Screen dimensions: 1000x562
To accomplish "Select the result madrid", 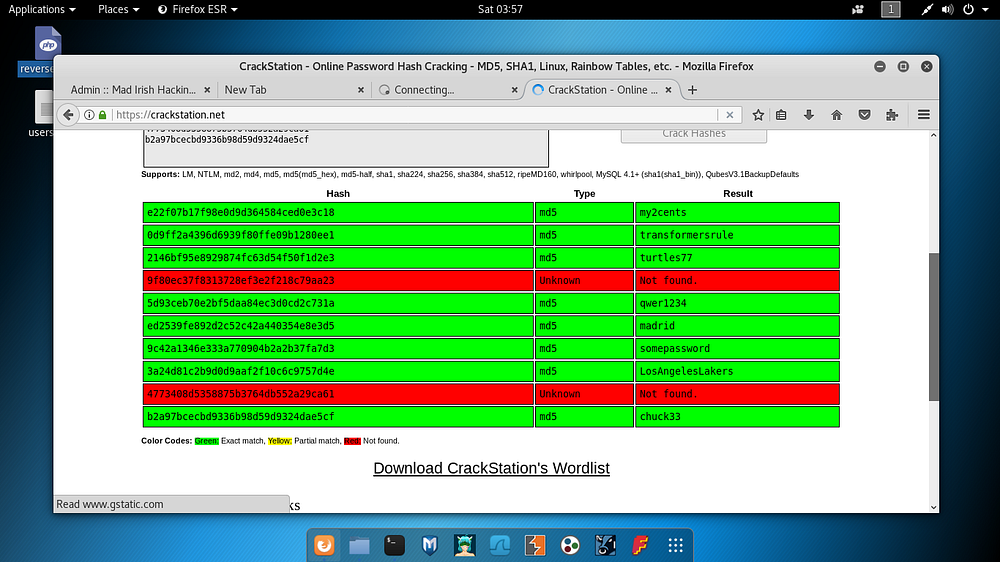I will click(657, 326).
